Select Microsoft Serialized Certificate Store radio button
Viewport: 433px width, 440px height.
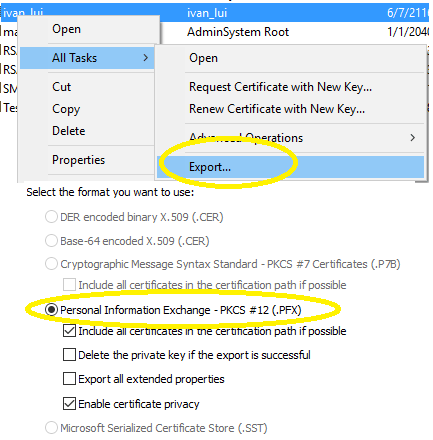51,428
